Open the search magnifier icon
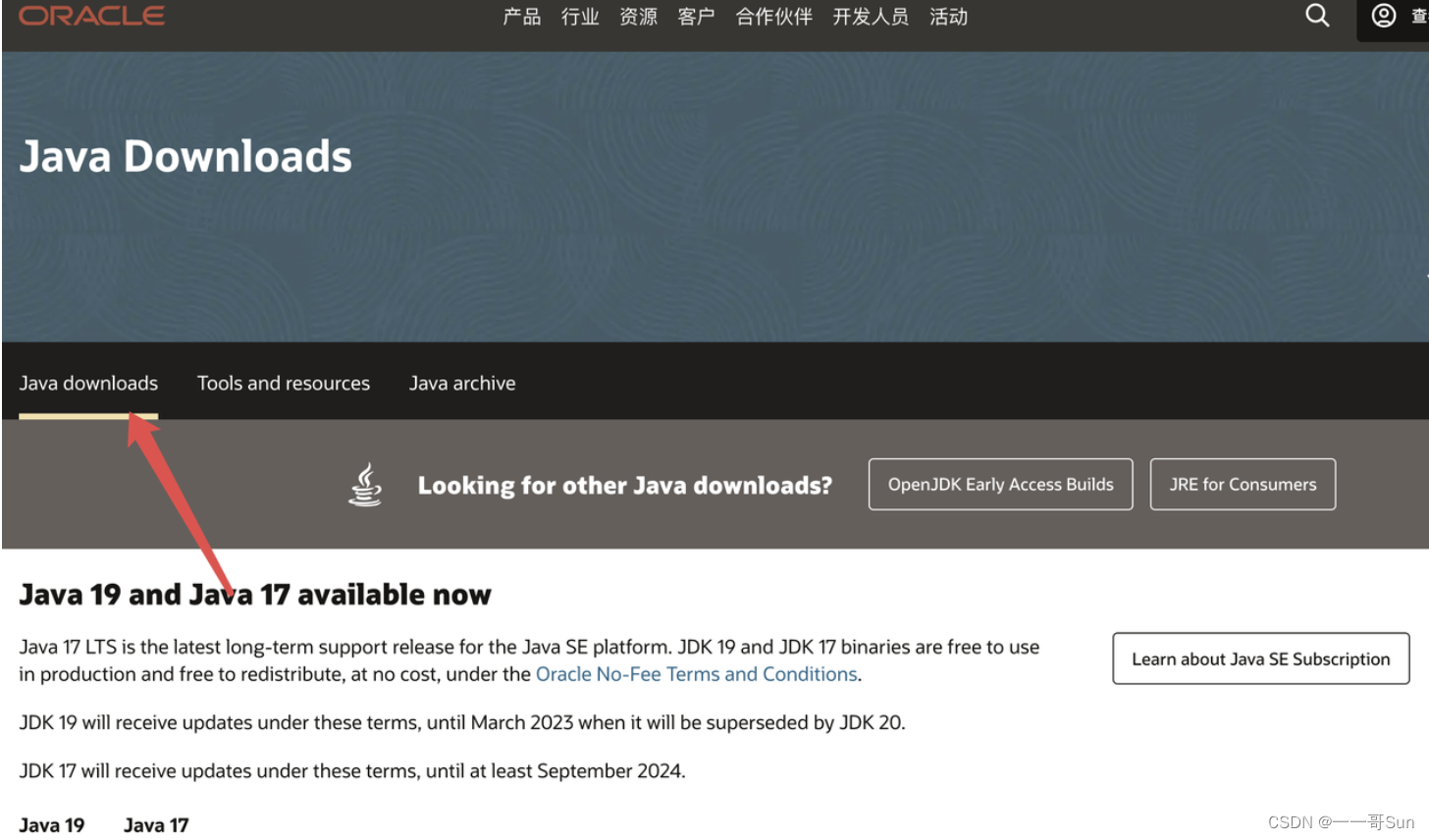 [1317, 15]
